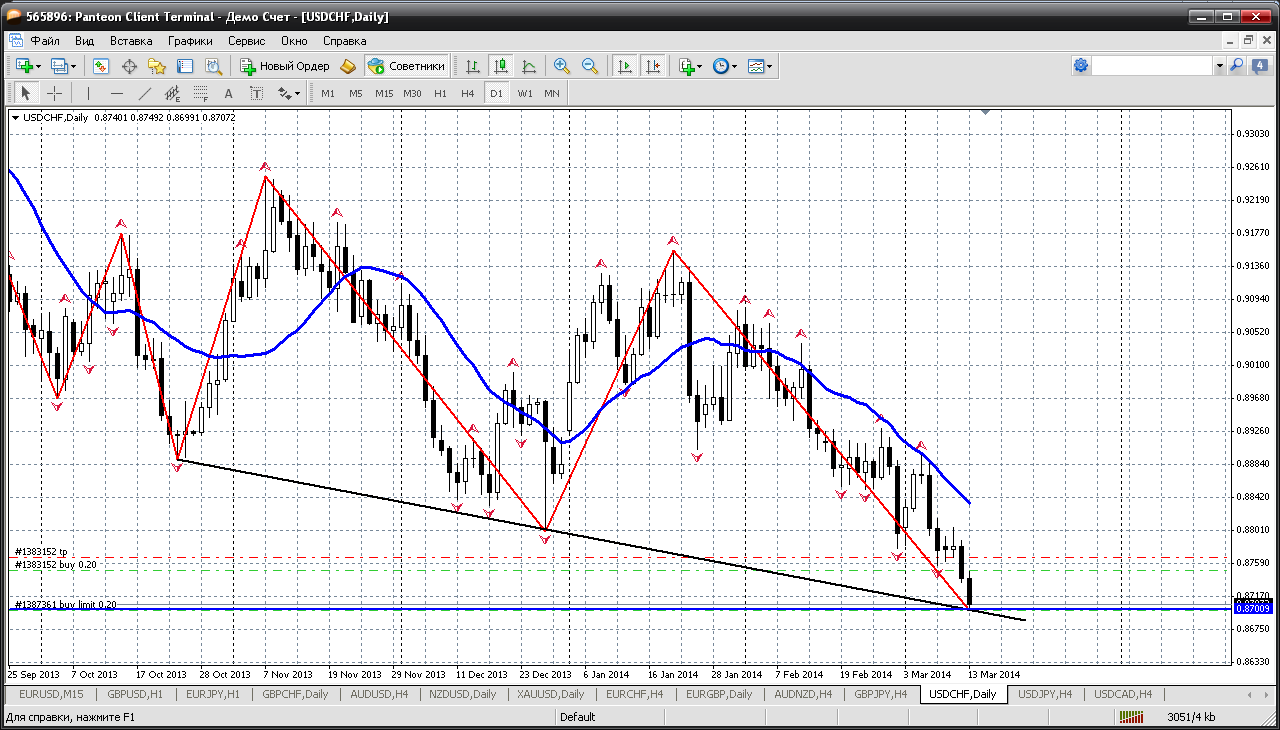The image size is (1280, 730).
Task: Click the Новый Ордер button
Action: pos(285,66)
